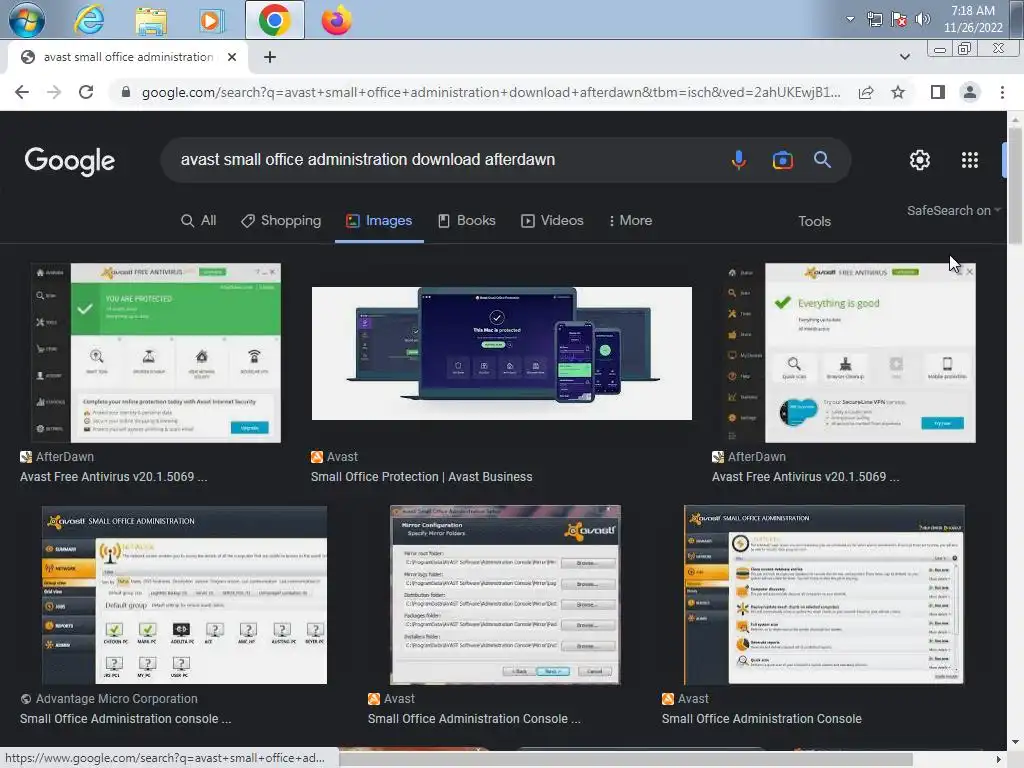Search by image with camera icon

pyautogui.click(x=782, y=159)
